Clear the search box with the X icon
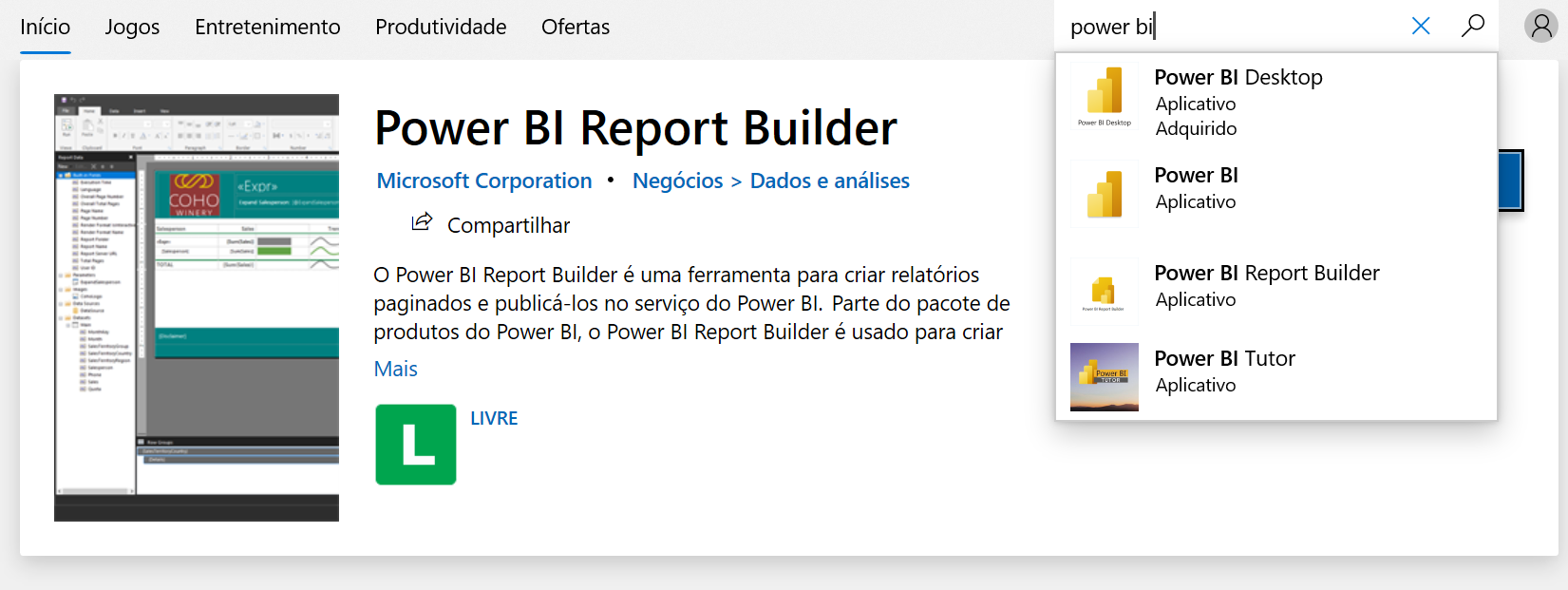Screen dimensions: 1568x590 click(1421, 26)
